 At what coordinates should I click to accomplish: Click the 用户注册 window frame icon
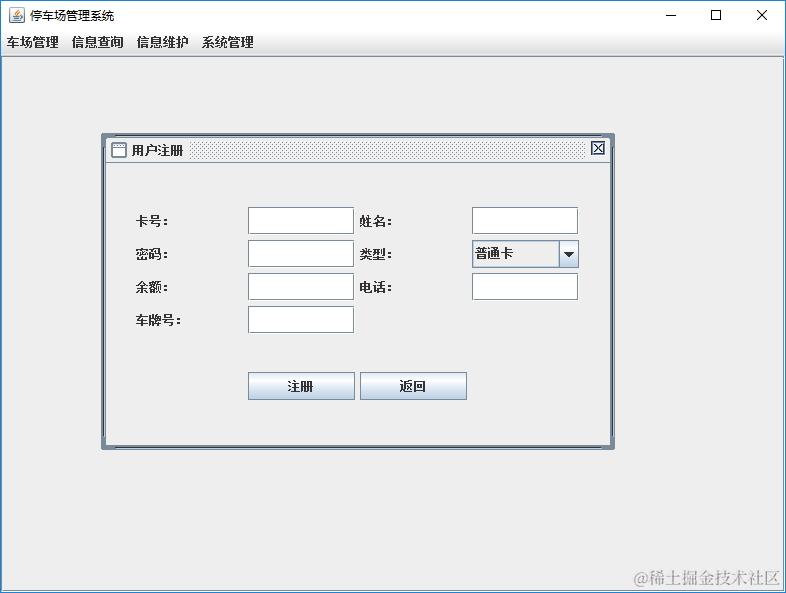coord(118,150)
